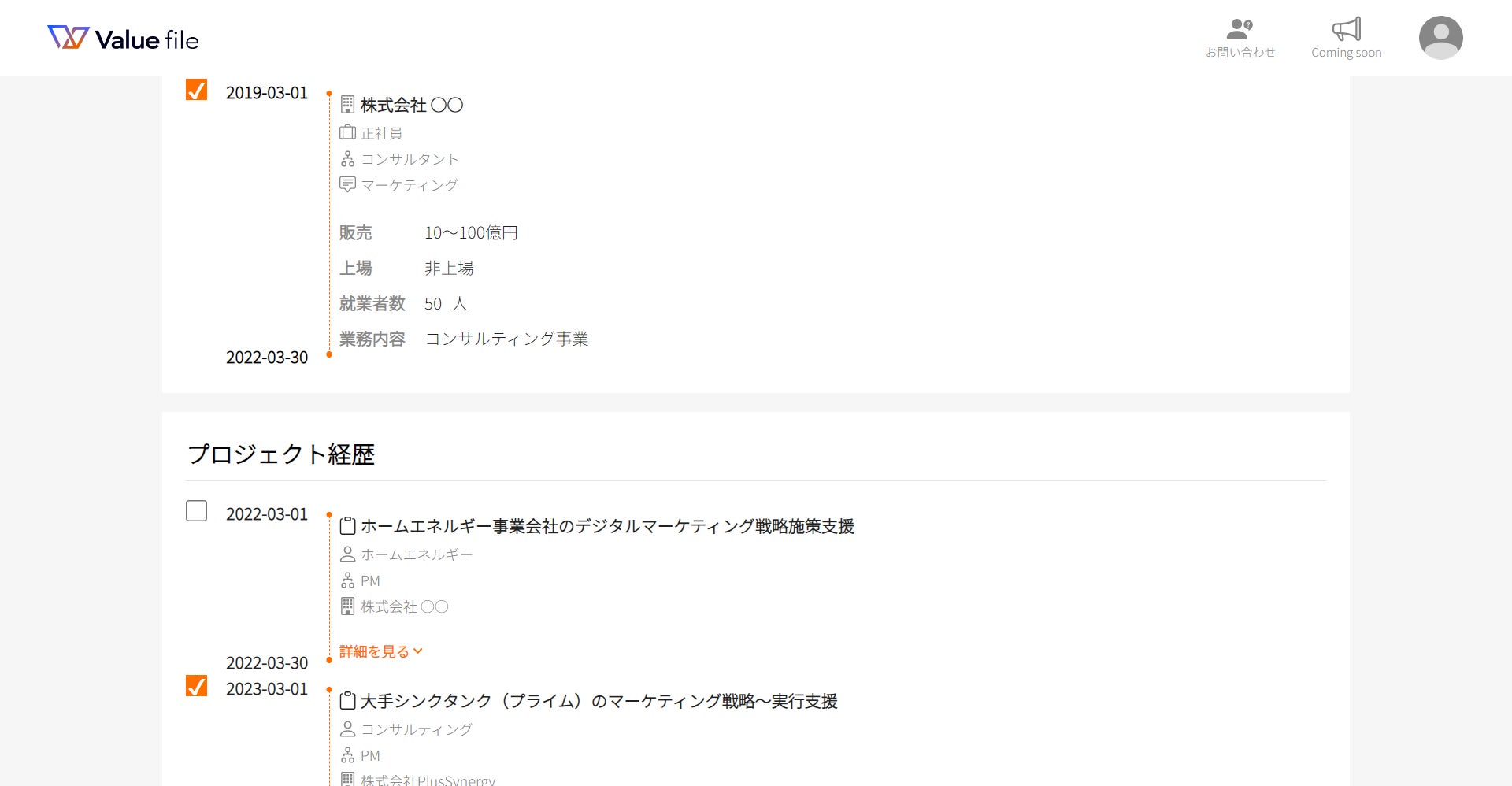Click briefcase icon next to 正社員

(x=347, y=132)
